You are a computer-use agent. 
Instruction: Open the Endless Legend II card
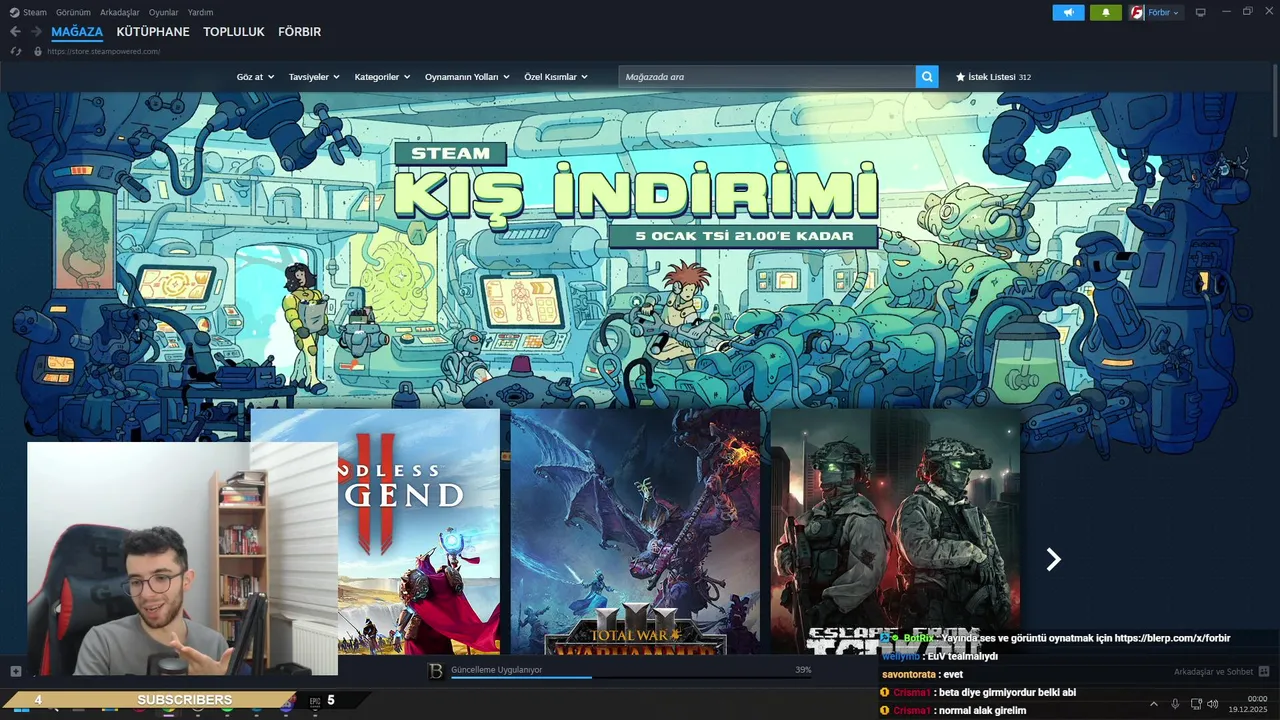[418, 531]
